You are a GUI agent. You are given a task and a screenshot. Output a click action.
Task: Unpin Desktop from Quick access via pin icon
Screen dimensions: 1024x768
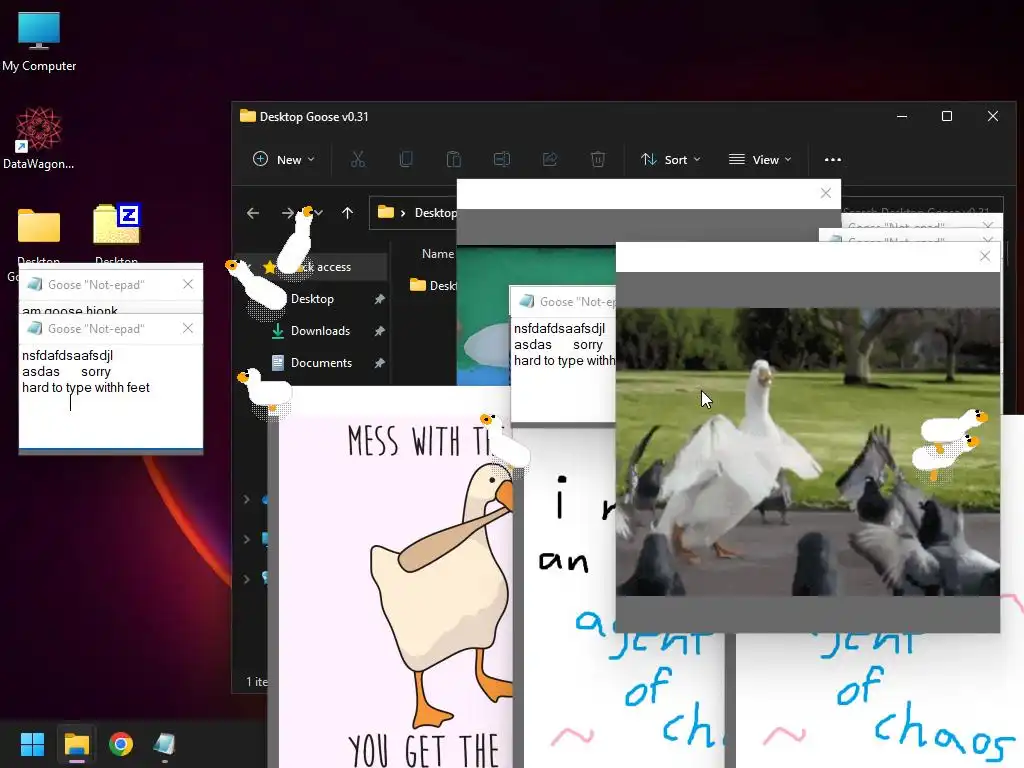pyautogui.click(x=379, y=299)
